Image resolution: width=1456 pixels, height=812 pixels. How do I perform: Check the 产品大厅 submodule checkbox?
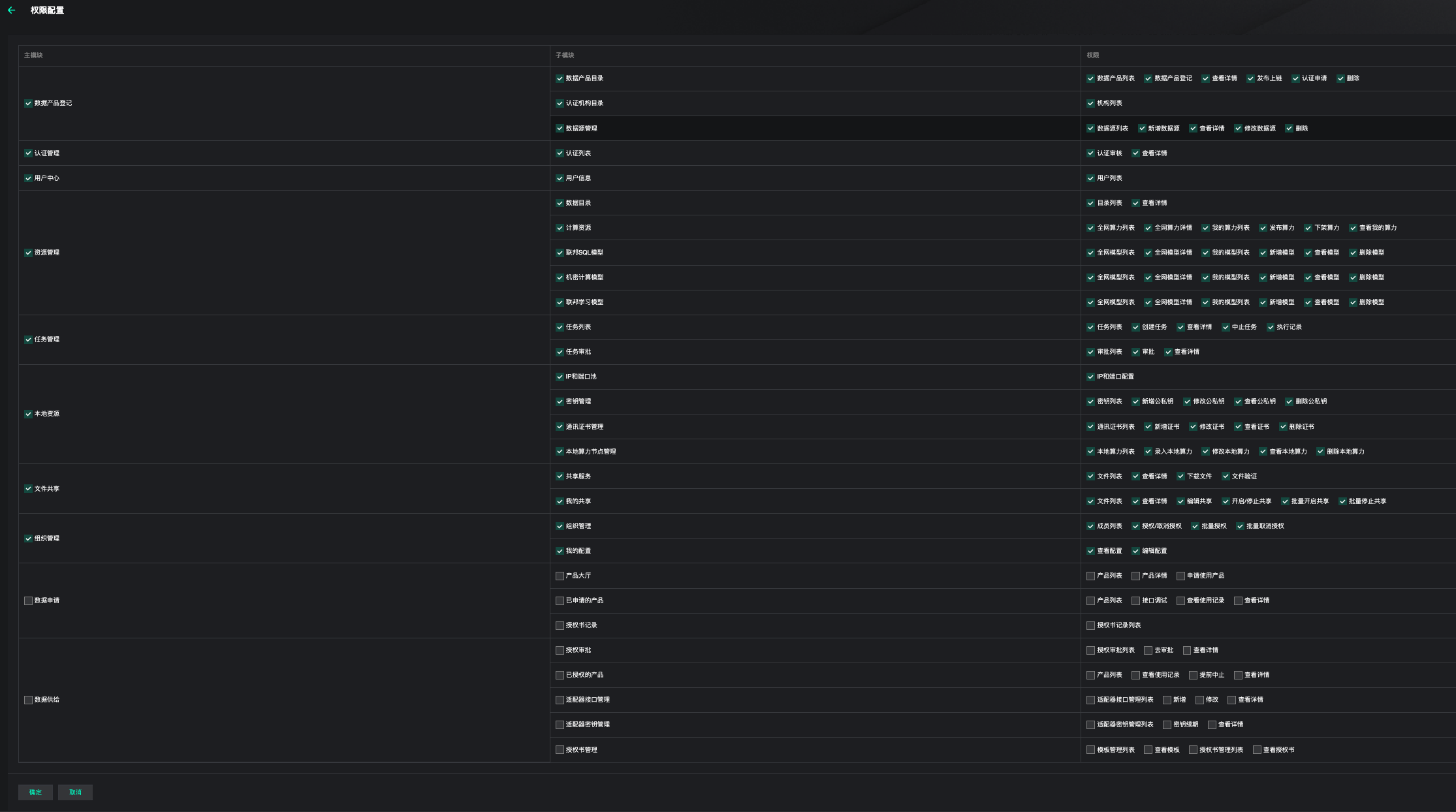pyautogui.click(x=560, y=576)
